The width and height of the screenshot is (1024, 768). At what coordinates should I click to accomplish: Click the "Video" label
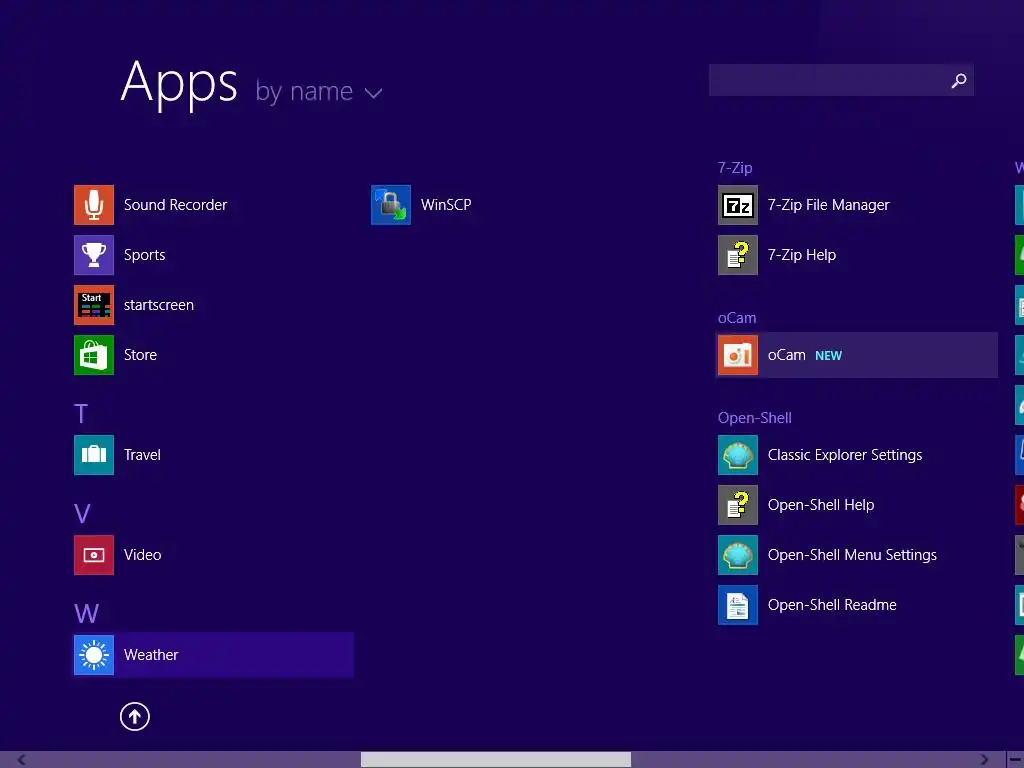pos(142,554)
